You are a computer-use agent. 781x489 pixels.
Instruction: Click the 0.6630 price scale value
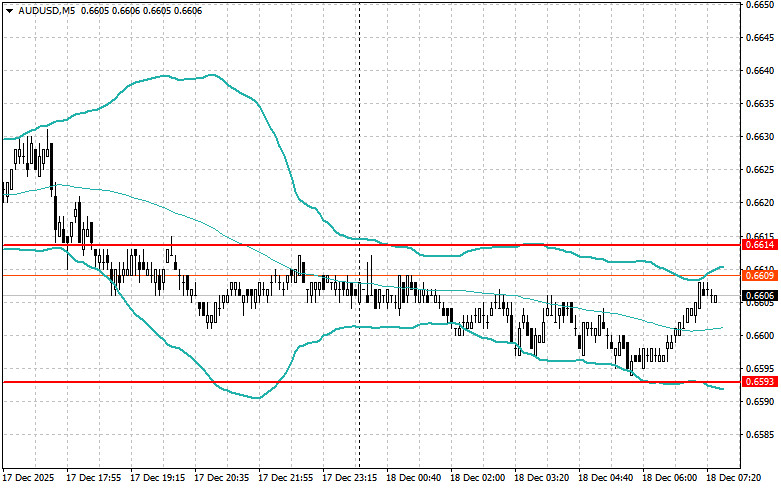(x=760, y=136)
